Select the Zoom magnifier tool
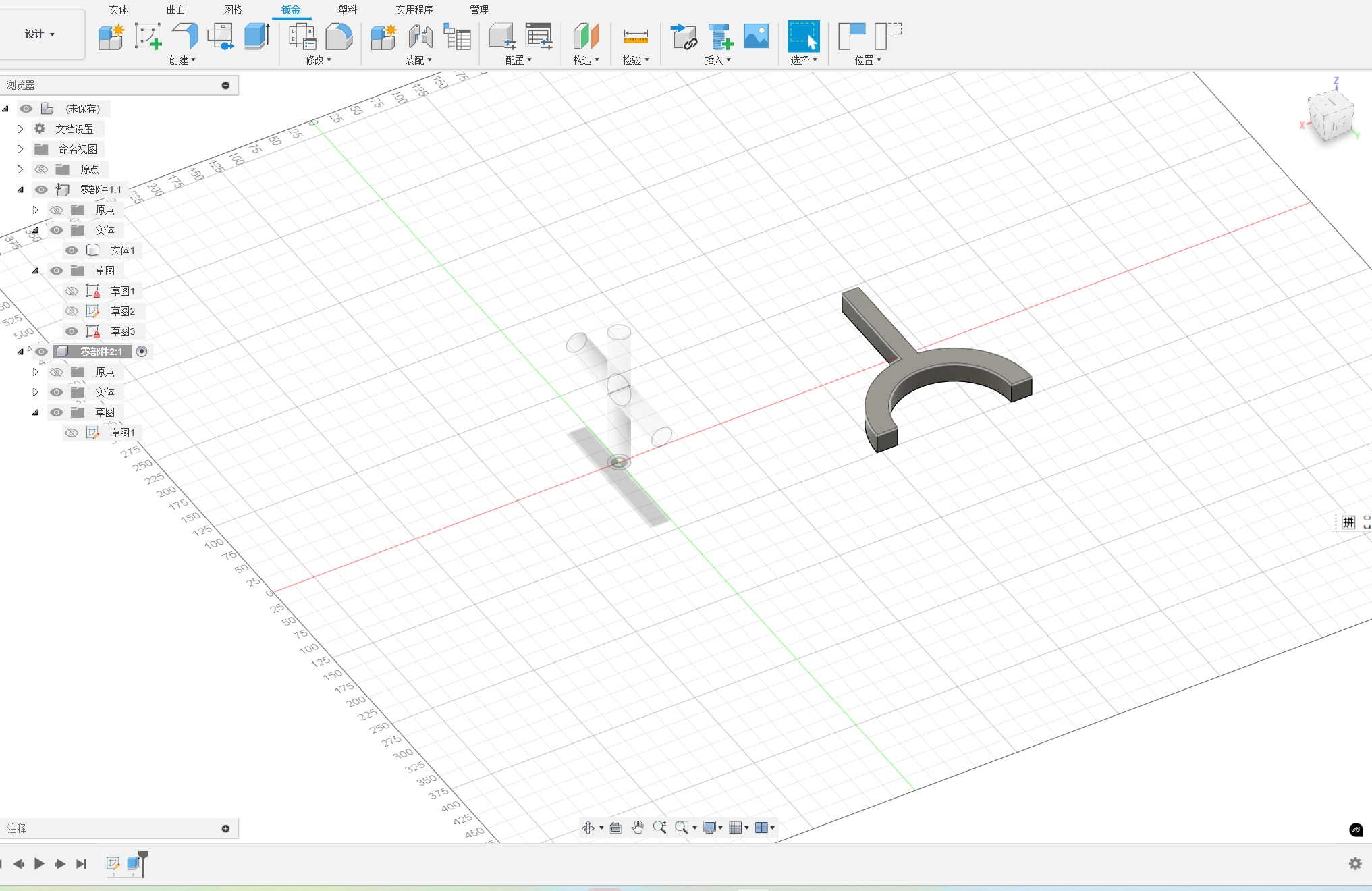 click(660, 828)
